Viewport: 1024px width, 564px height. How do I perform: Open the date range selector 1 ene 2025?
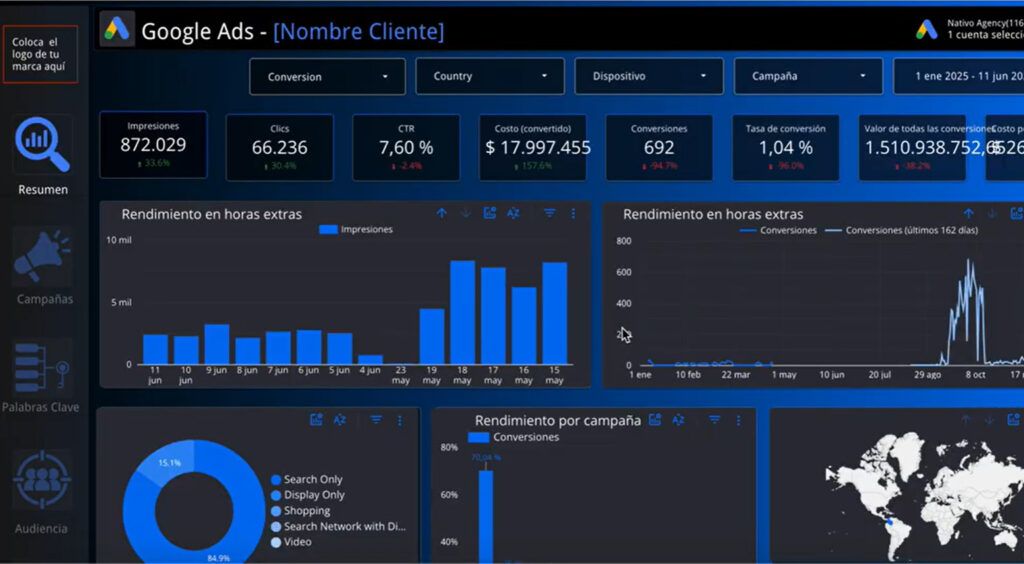(x=959, y=76)
